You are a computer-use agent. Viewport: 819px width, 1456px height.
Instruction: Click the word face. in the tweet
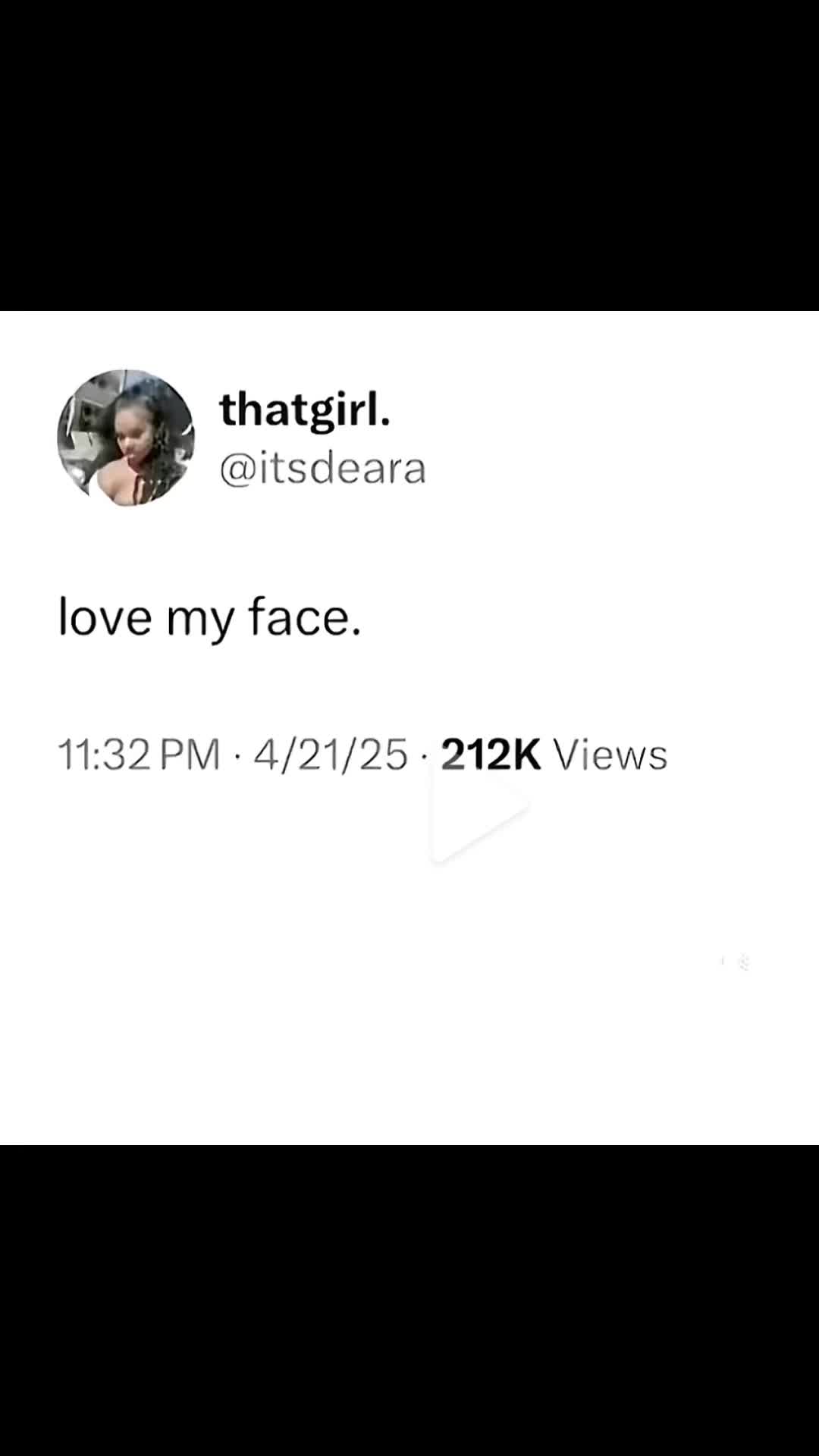[305, 616]
